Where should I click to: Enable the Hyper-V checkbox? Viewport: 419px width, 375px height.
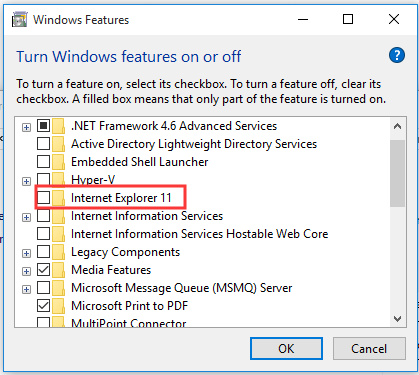43,180
